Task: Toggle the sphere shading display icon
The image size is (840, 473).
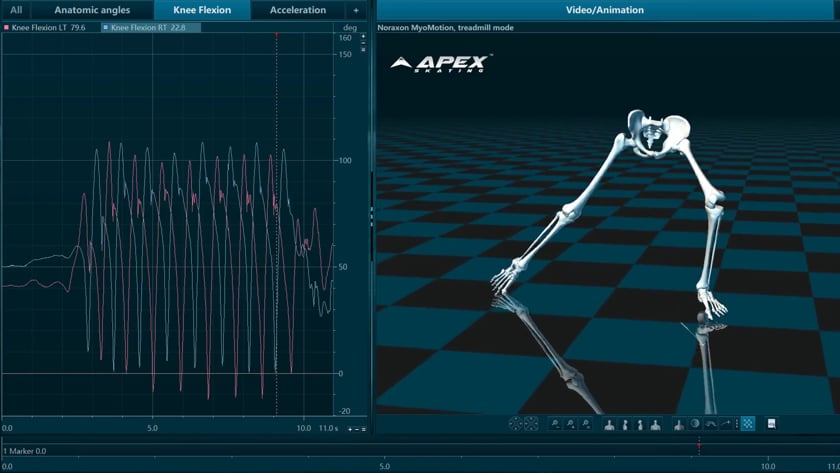Action: coord(695,424)
